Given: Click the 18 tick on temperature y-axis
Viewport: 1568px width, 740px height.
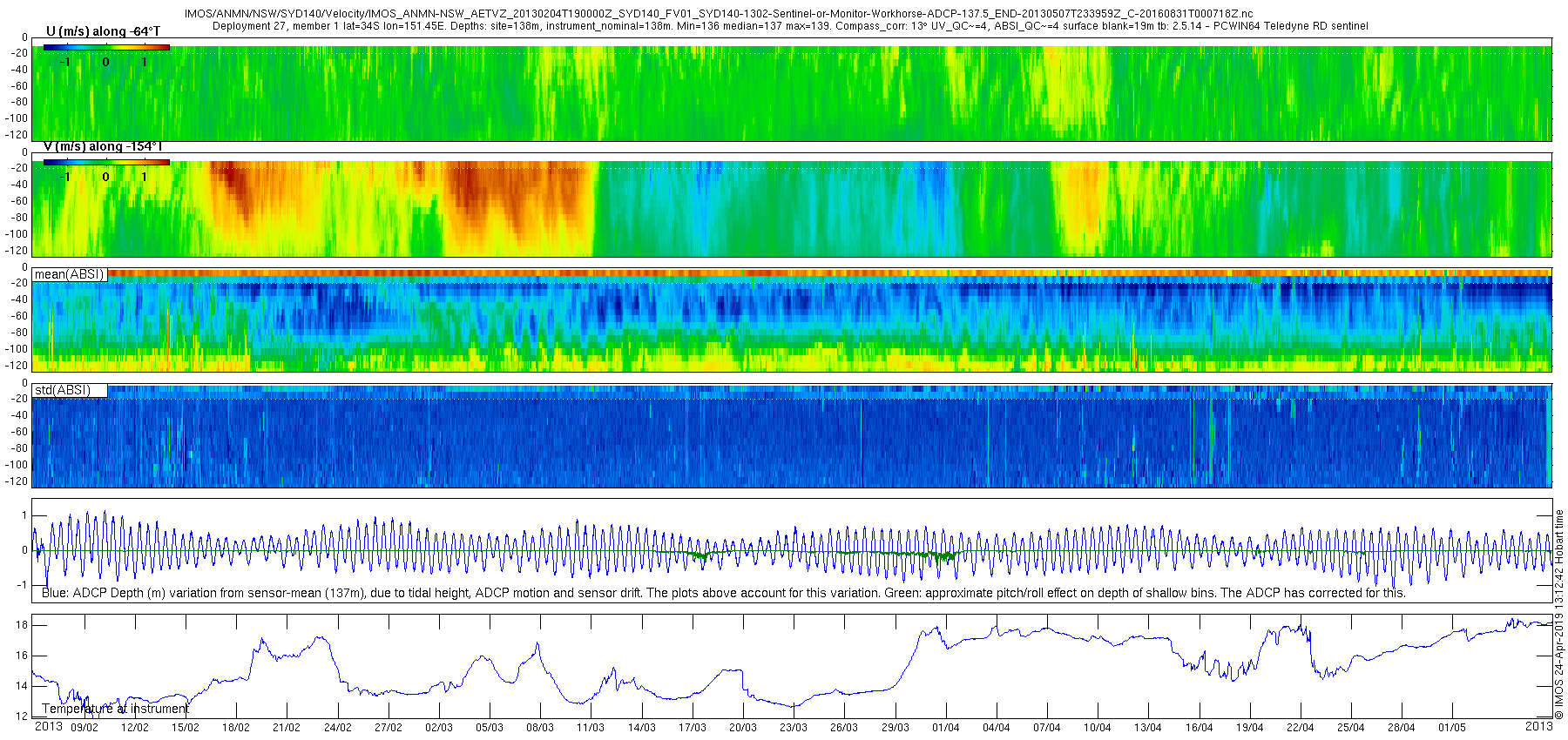Looking at the screenshot, I should (22, 625).
